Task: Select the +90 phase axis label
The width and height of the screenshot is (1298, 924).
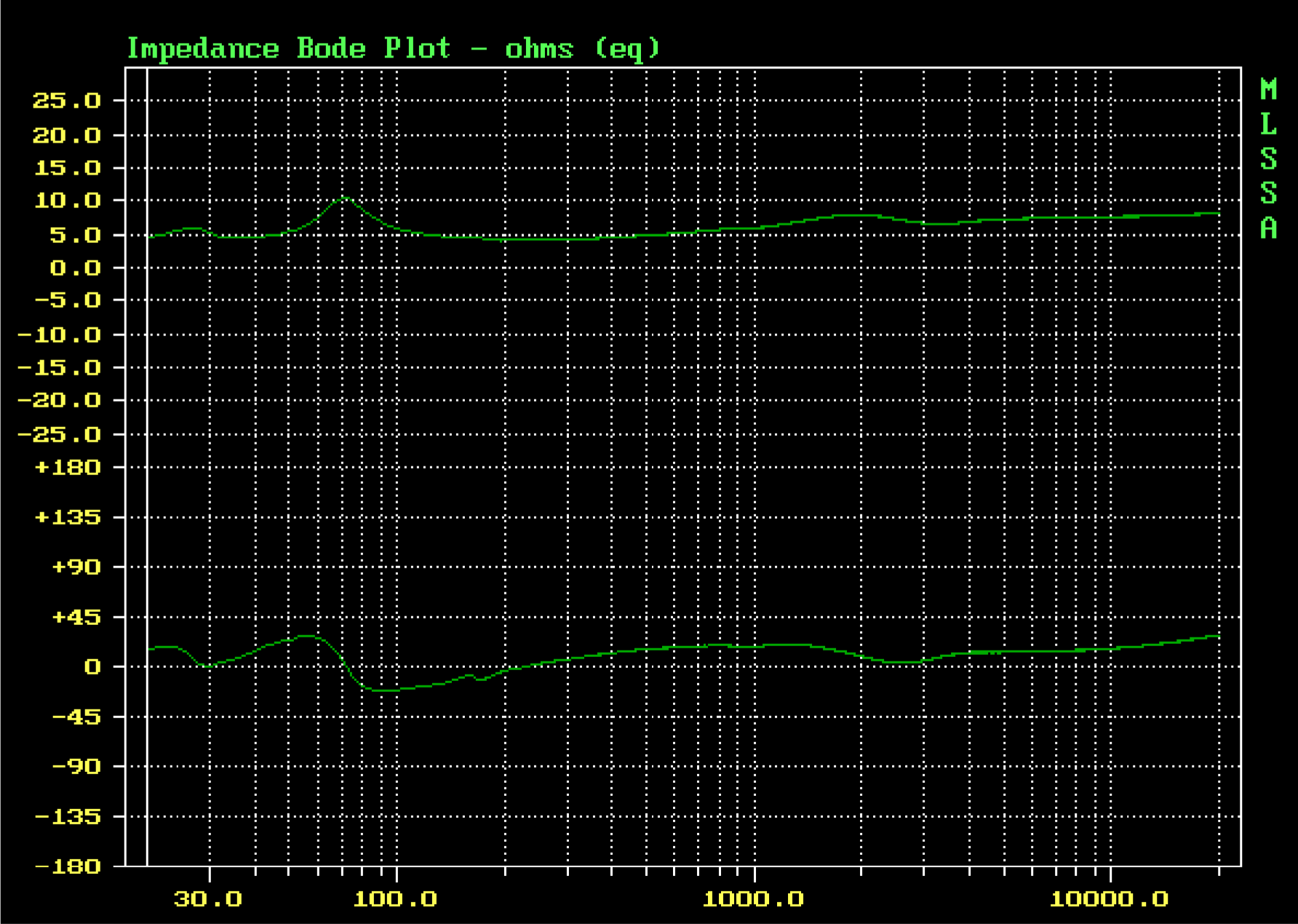Action: [x=76, y=567]
